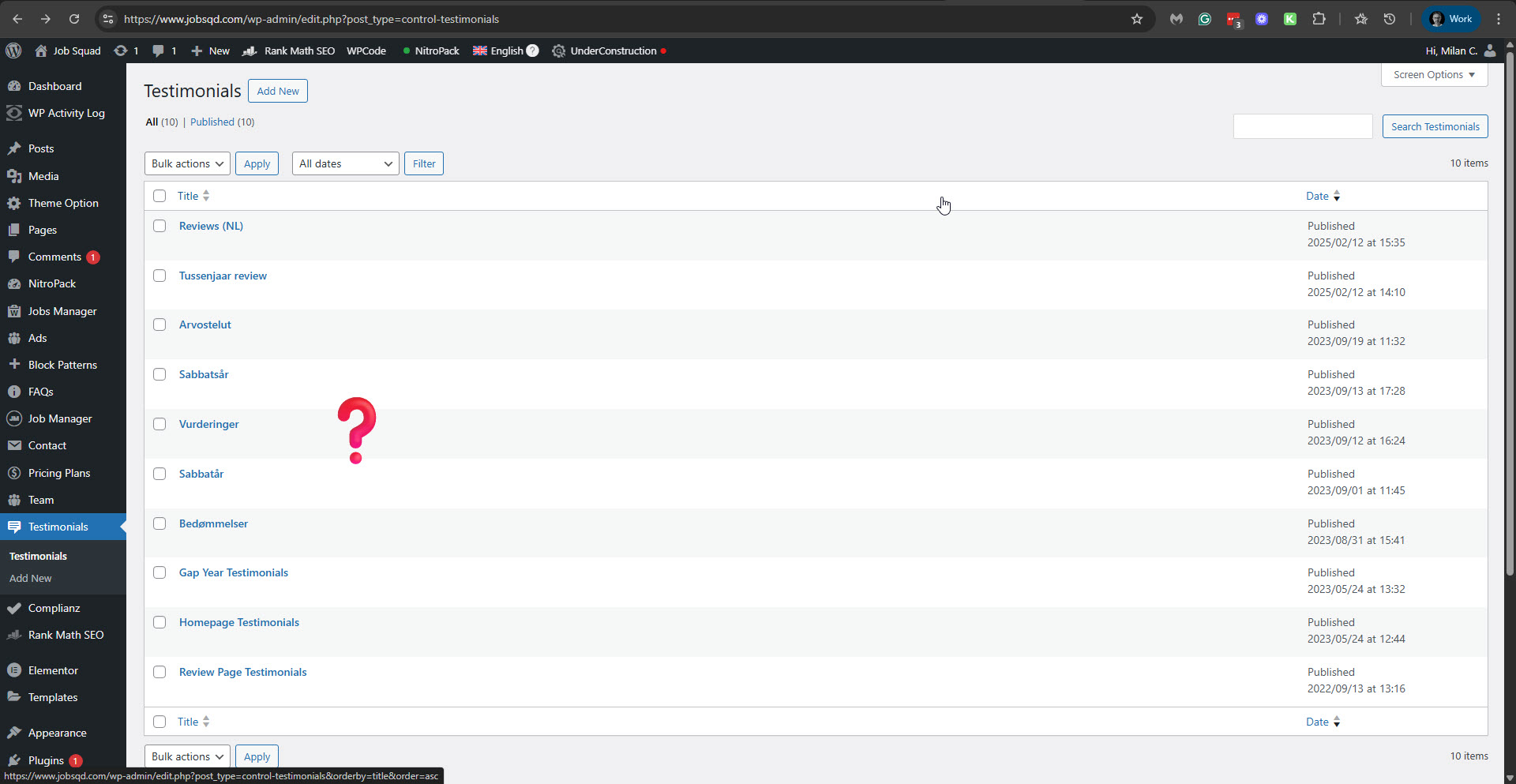The image size is (1516, 784).
Task: Click the top Apply button
Action: (257, 163)
